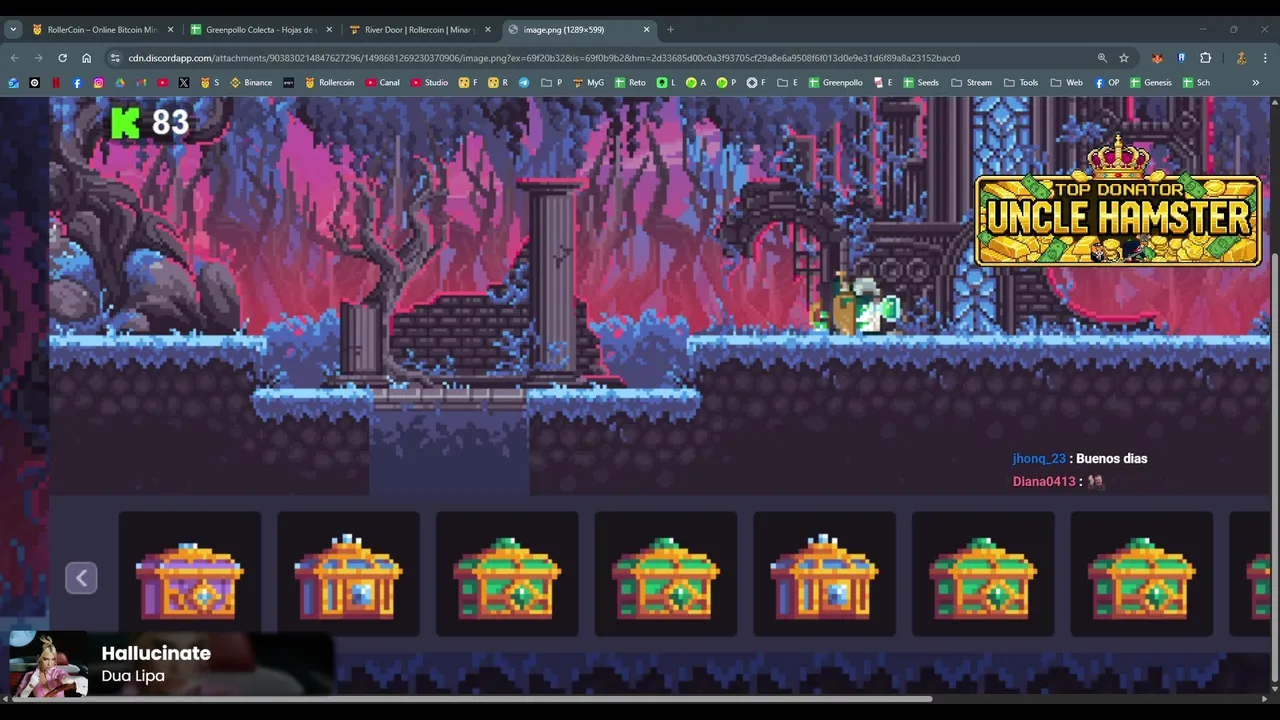Open the Stream bookmarks folder

[971, 83]
